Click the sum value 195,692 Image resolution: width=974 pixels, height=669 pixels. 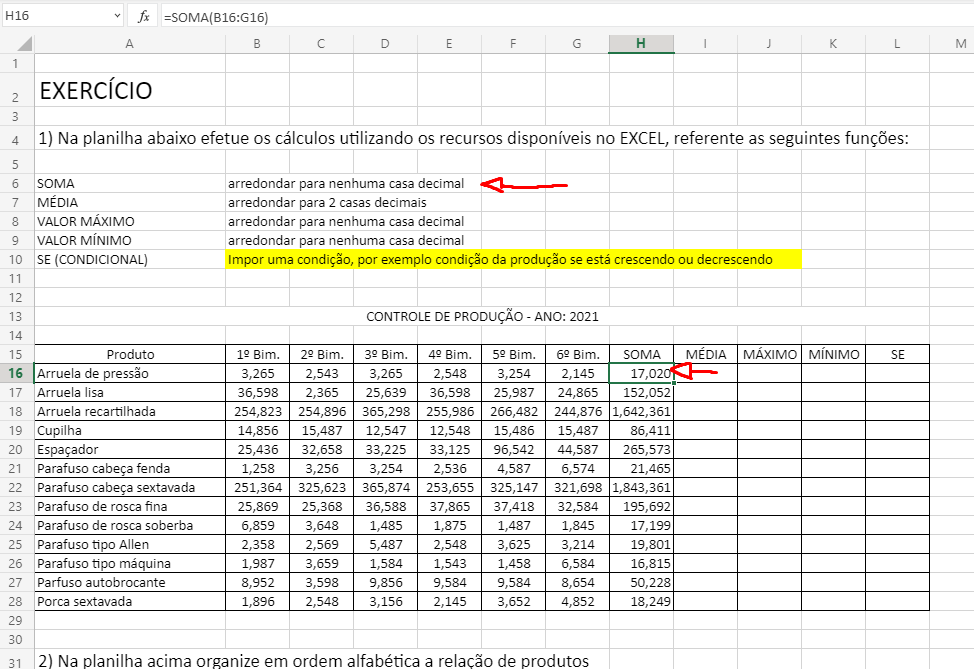coord(642,506)
